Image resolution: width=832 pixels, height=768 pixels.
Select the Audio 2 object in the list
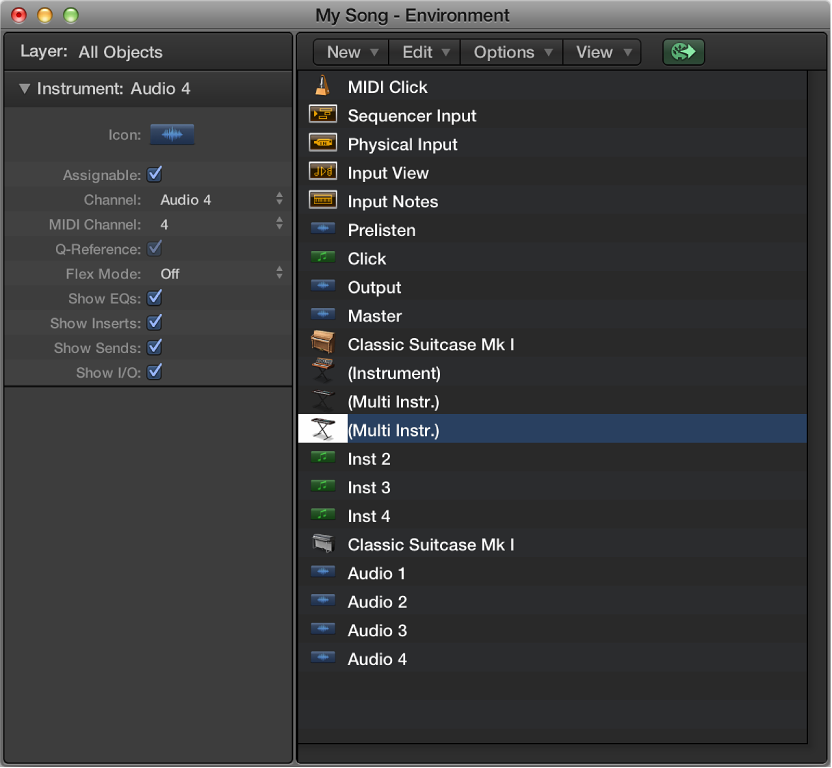tap(377, 601)
